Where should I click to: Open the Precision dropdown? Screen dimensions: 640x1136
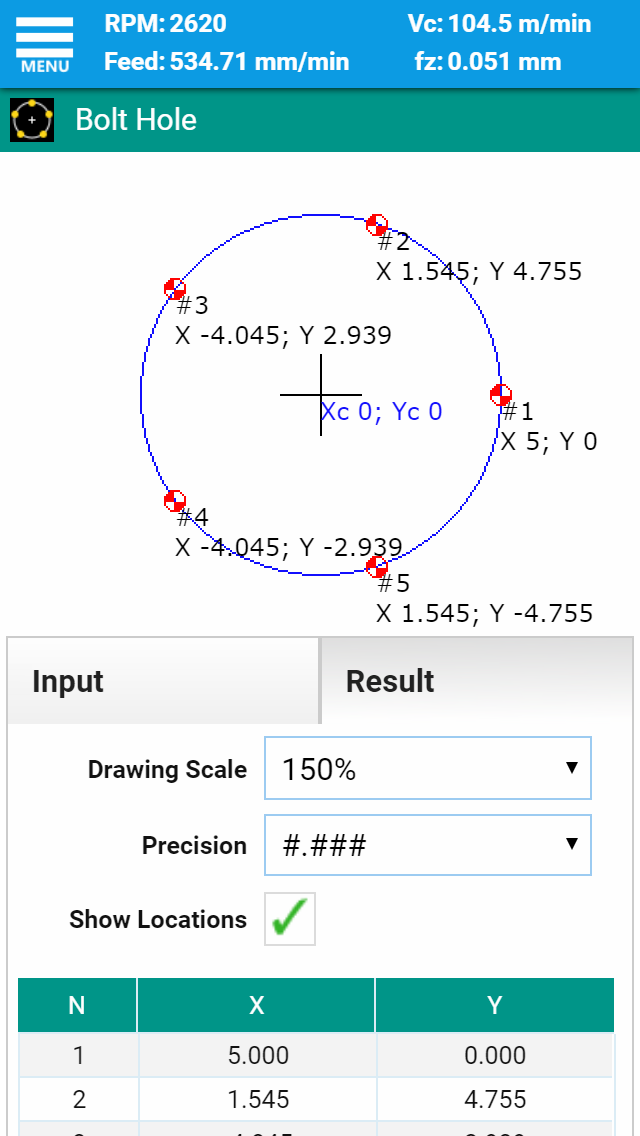click(428, 845)
